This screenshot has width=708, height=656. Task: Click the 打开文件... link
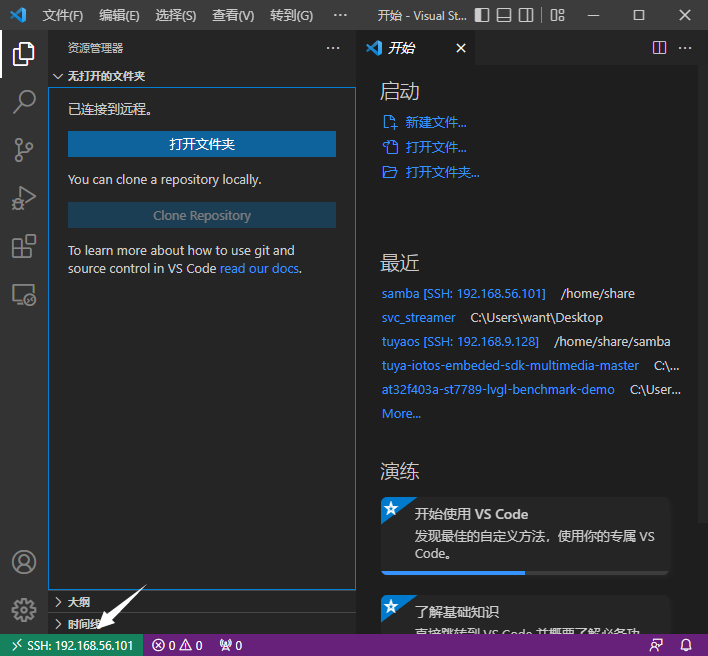(x=436, y=147)
